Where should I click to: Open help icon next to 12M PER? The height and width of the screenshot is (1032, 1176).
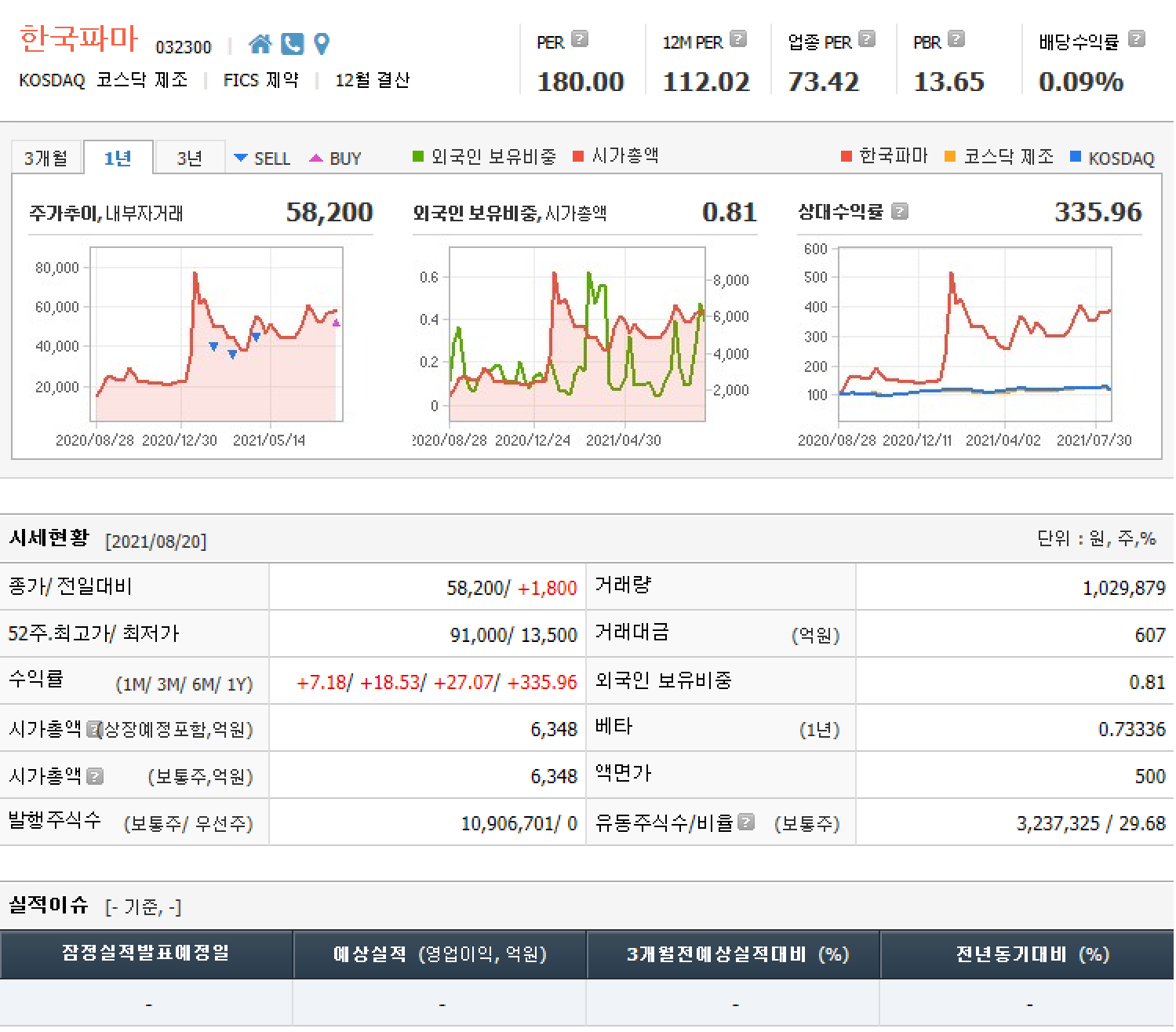pyautogui.click(x=737, y=38)
